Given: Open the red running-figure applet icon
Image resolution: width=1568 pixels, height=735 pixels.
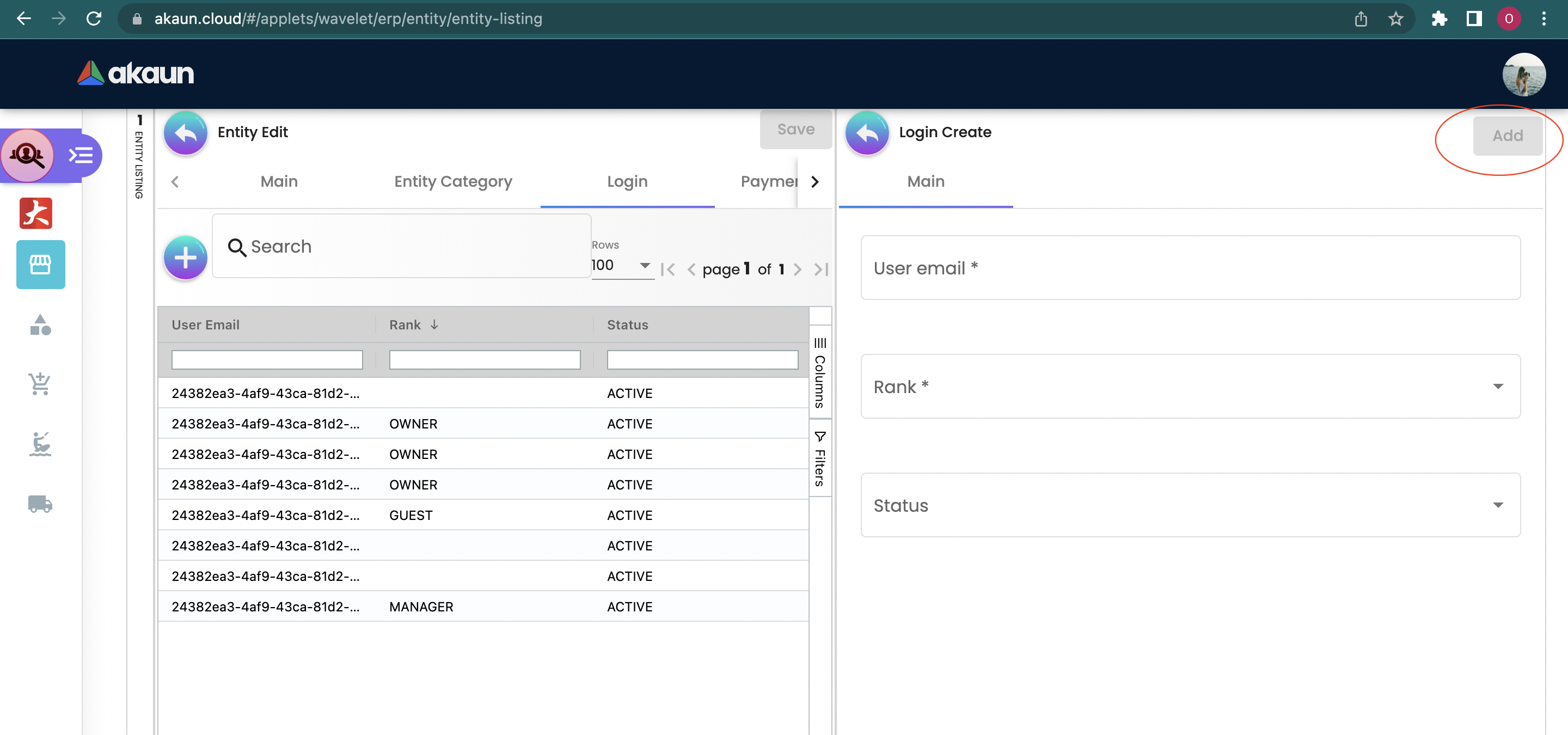Looking at the screenshot, I should [36, 213].
